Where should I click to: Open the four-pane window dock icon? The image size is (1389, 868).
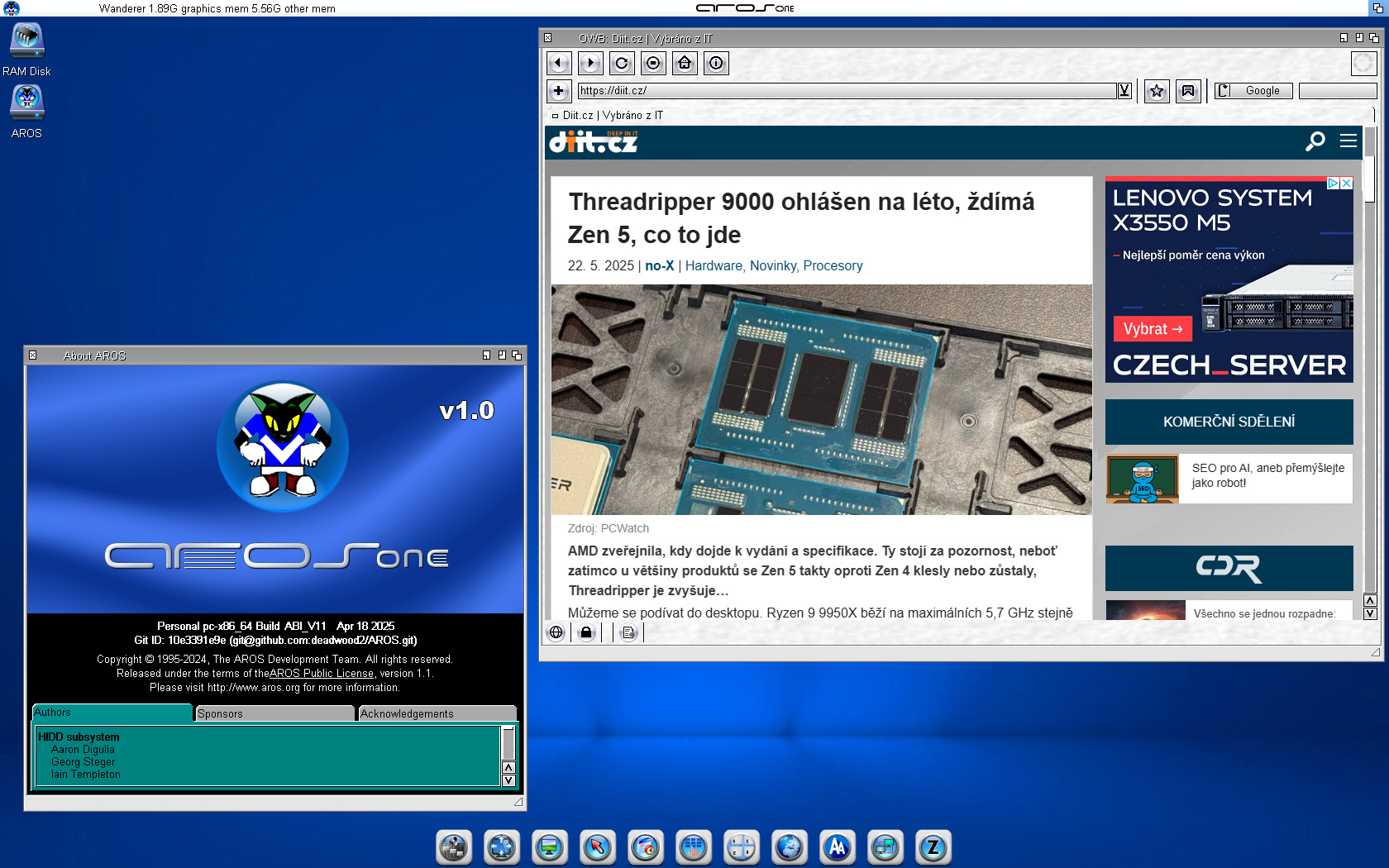tap(742, 847)
